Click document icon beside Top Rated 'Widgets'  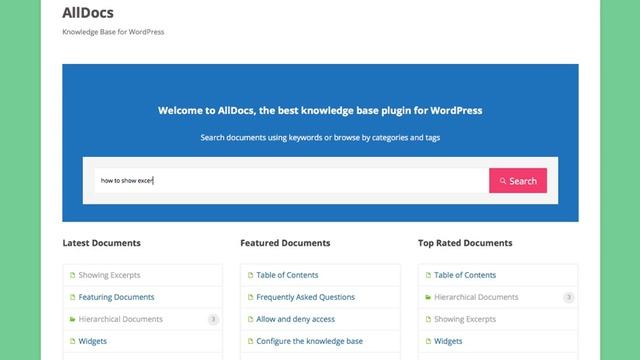pyautogui.click(x=428, y=341)
